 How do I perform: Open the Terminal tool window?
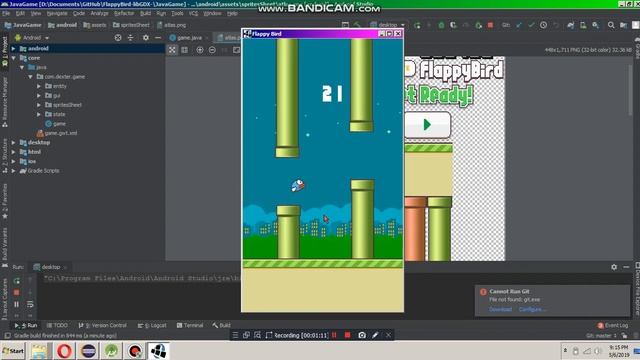click(190, 325)
